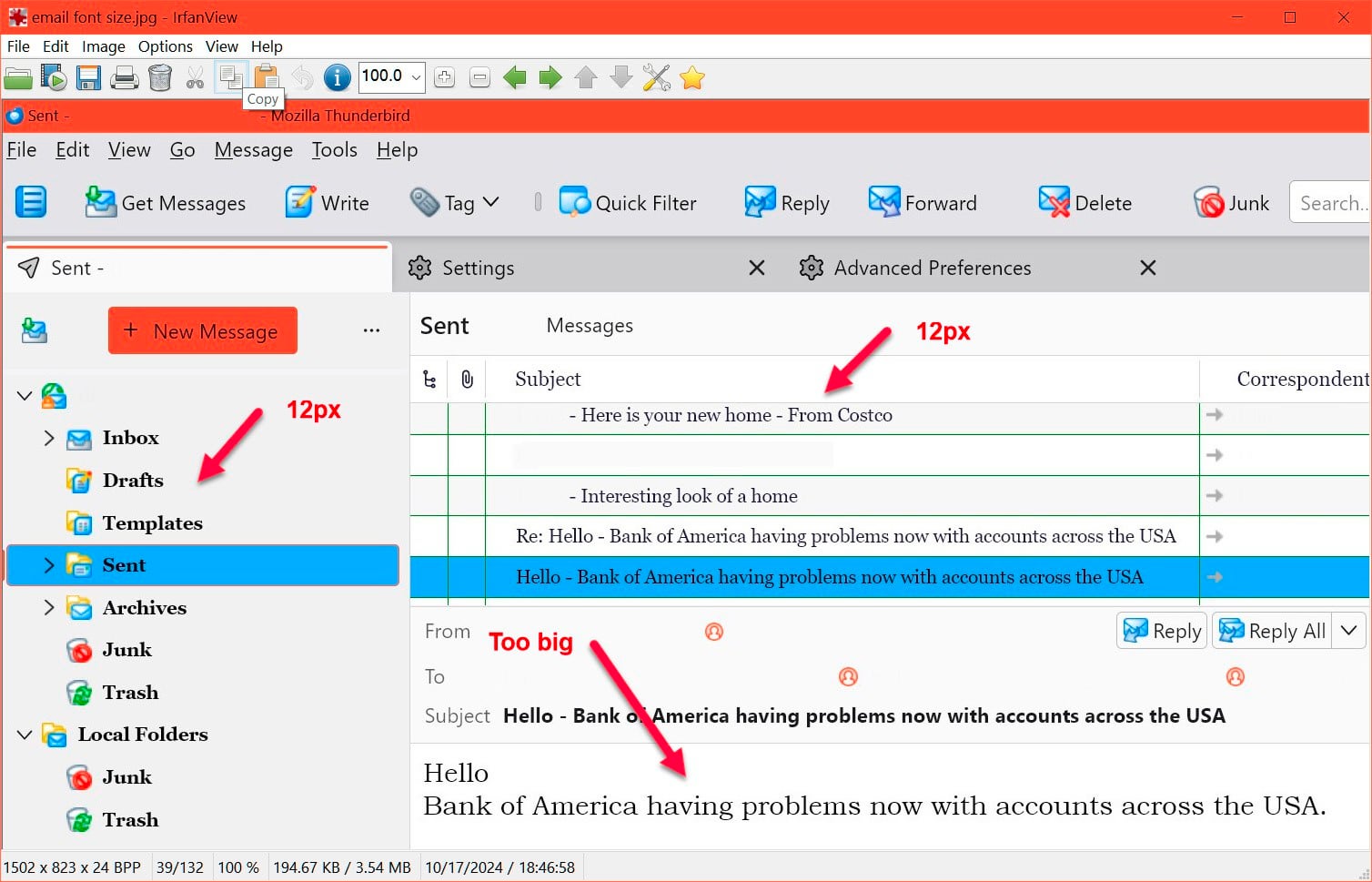Go to next file with the green right arrow
1372x882 pixels.
pyautogui.click(x=550, y=77)
